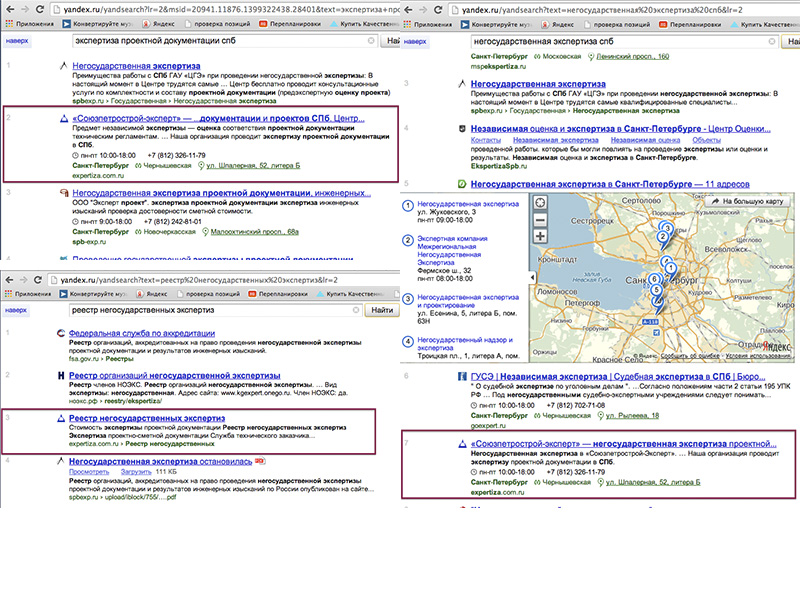Focus the address bar in the right window
The width and height of the screenshot is (800, 600).
(624, 10)
